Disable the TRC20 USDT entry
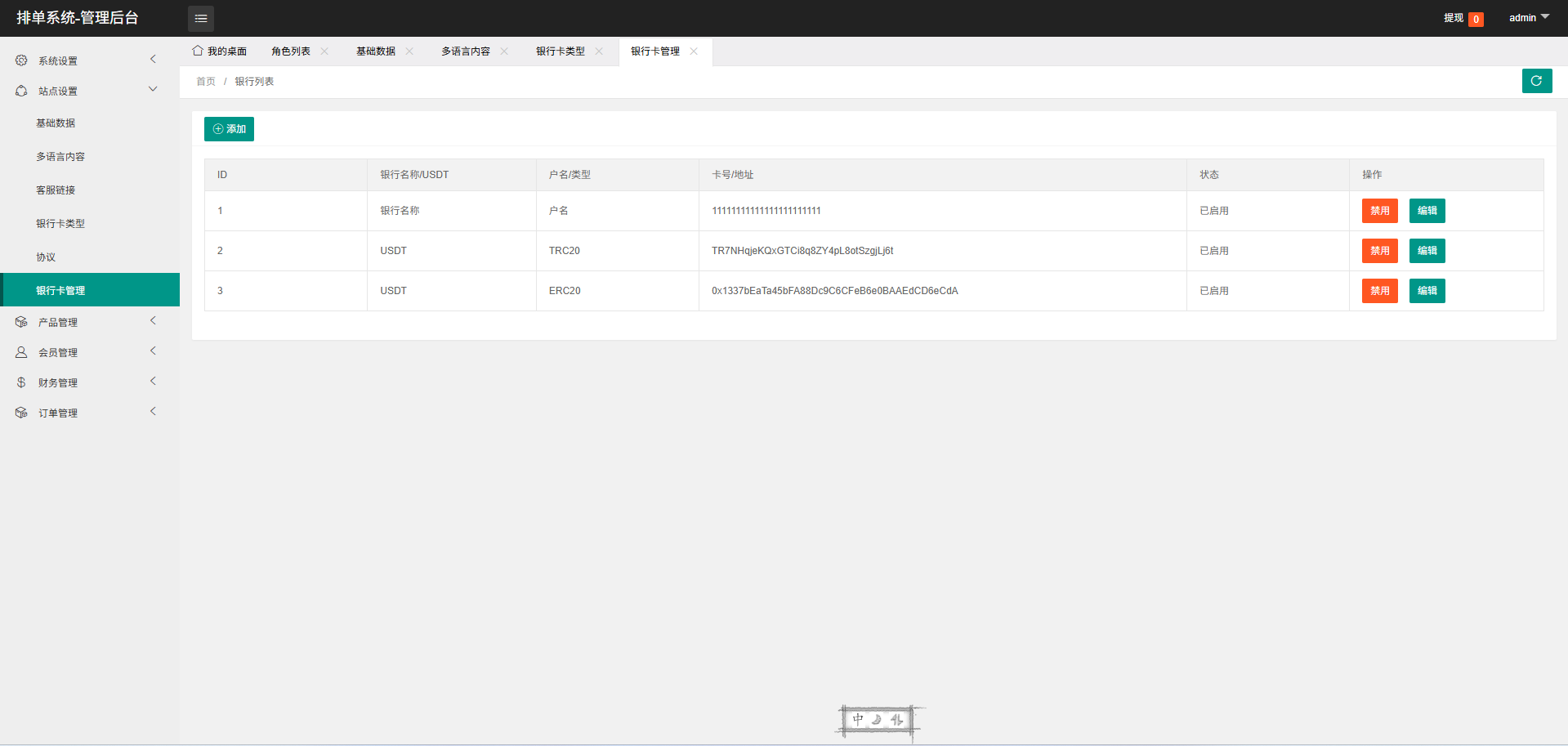 (1379, 251)
